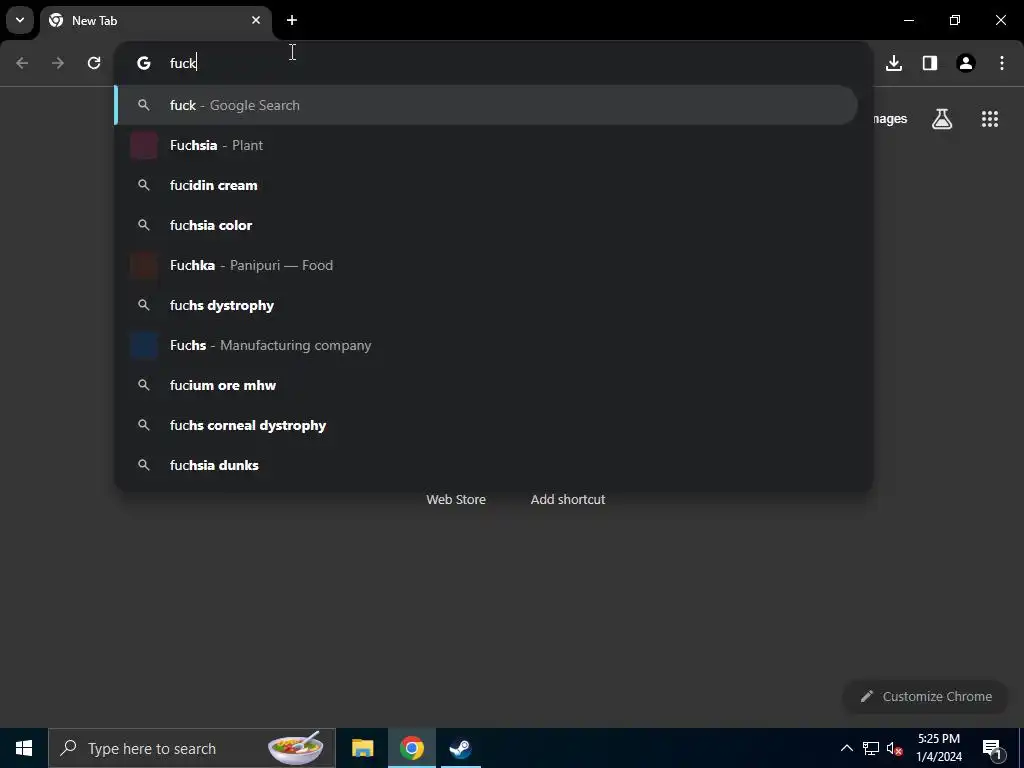The width and height of the screenshot is (1024, 768).
Task: Restore down the Chrome window
Action: tap(955, 20)
